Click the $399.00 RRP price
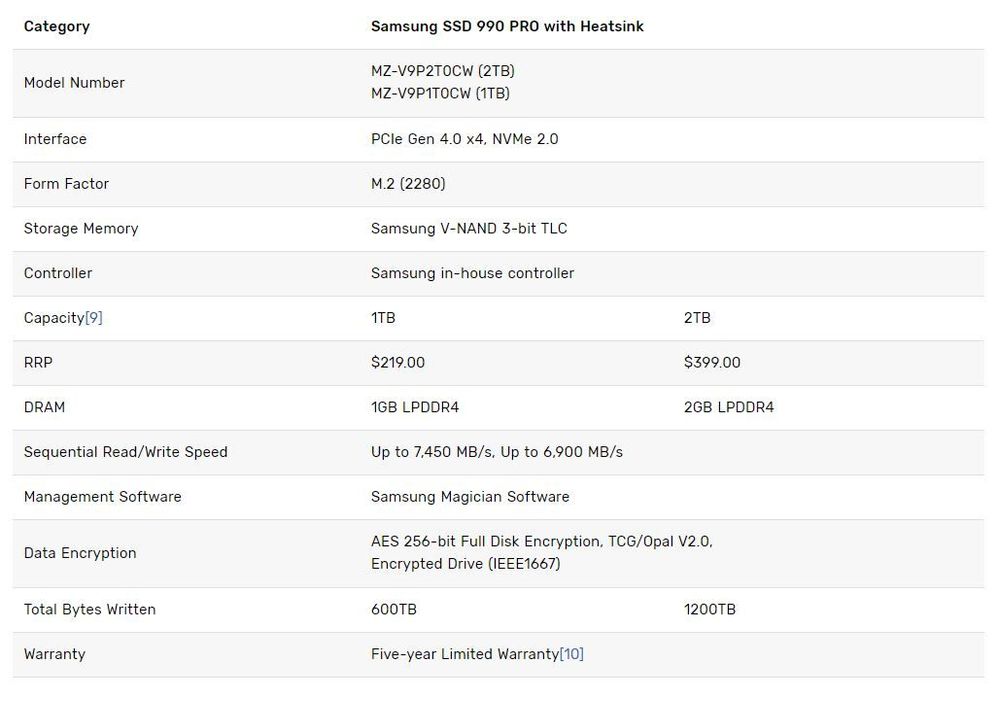This screenshot has height=705, width=999. [712, 363]
